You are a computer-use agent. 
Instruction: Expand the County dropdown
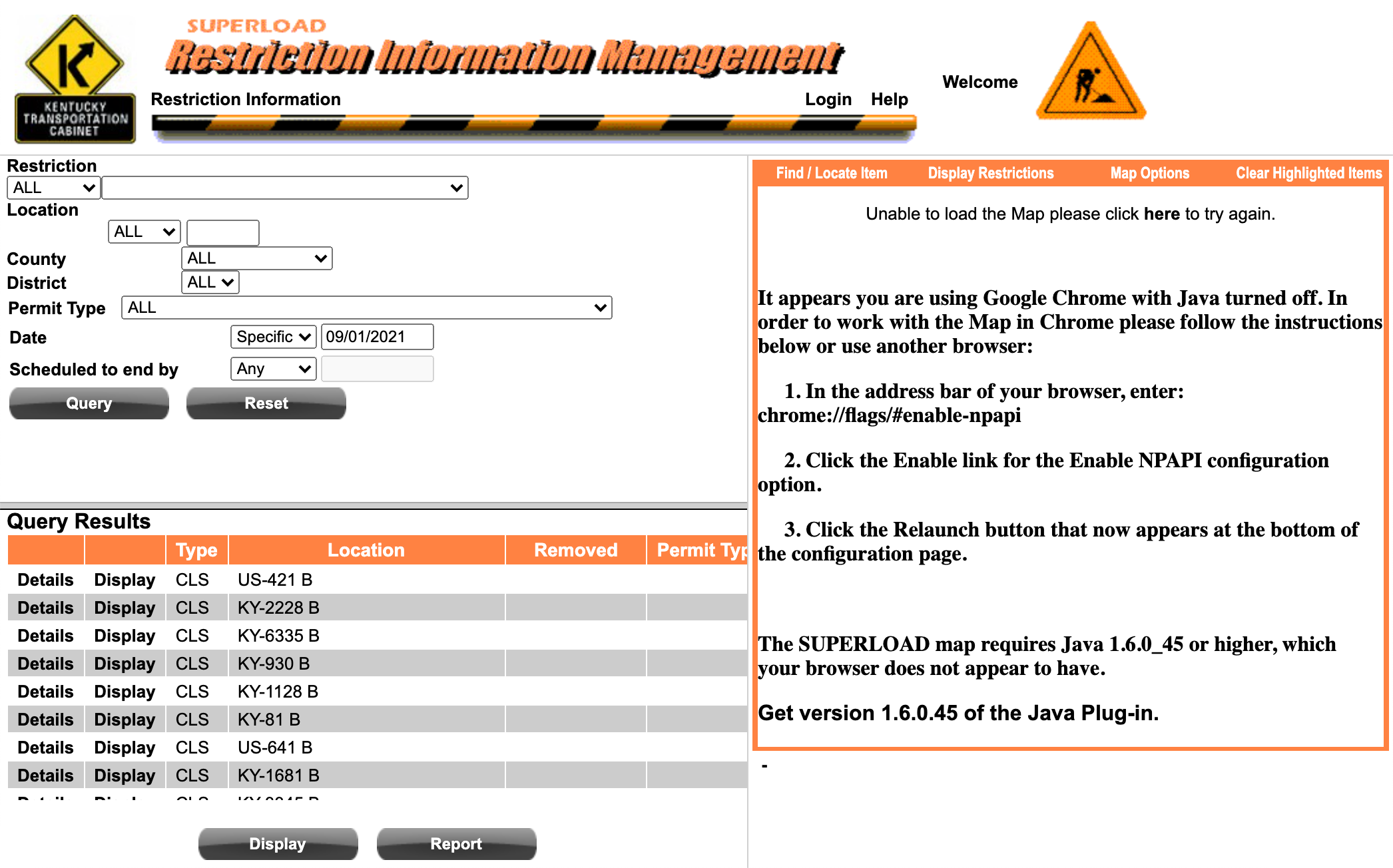257,258
